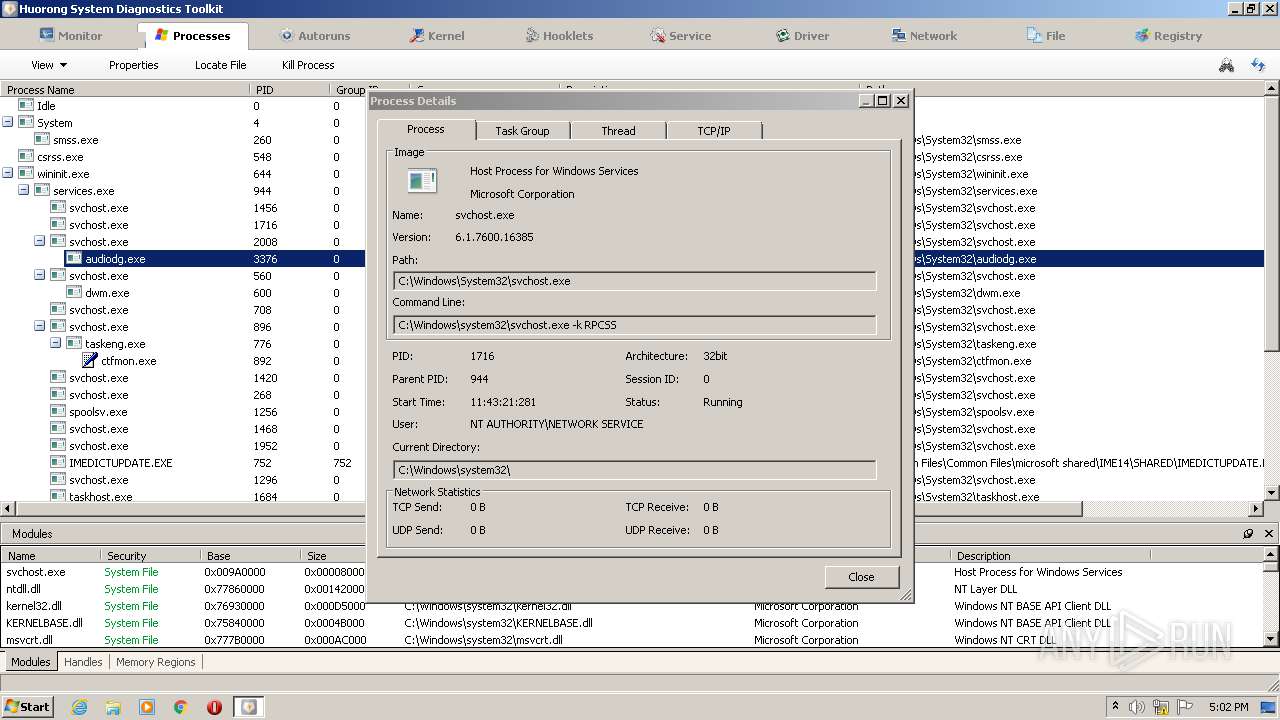
Task: Select the Modules bottom tab
Action: (x=30, y=662)
